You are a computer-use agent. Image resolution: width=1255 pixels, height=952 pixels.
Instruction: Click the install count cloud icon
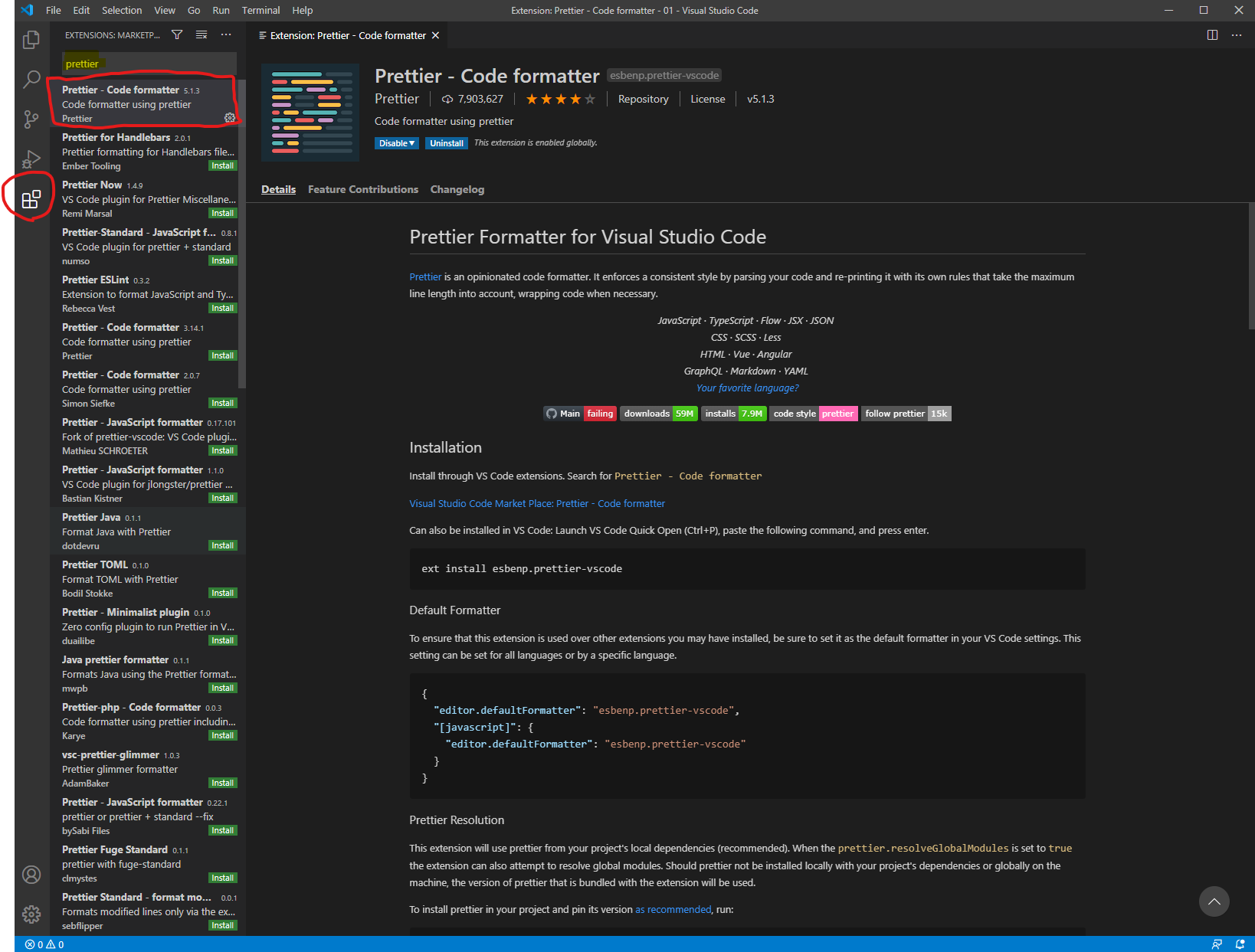(447, 100)
